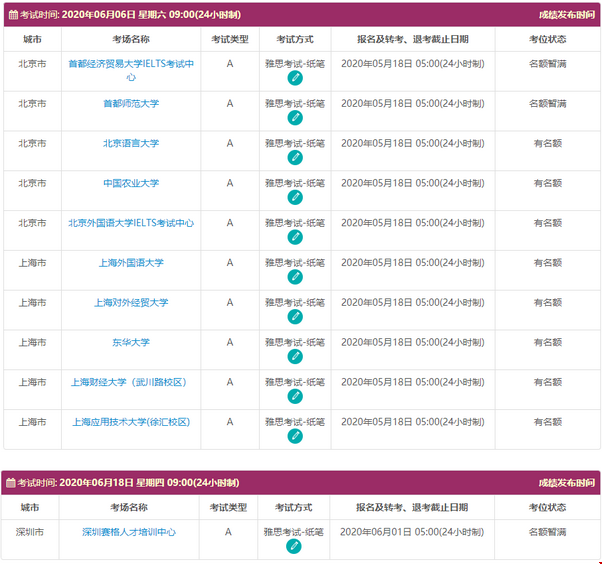Click exam time 2020年06月06日 星期六 header text

(151, 15)
